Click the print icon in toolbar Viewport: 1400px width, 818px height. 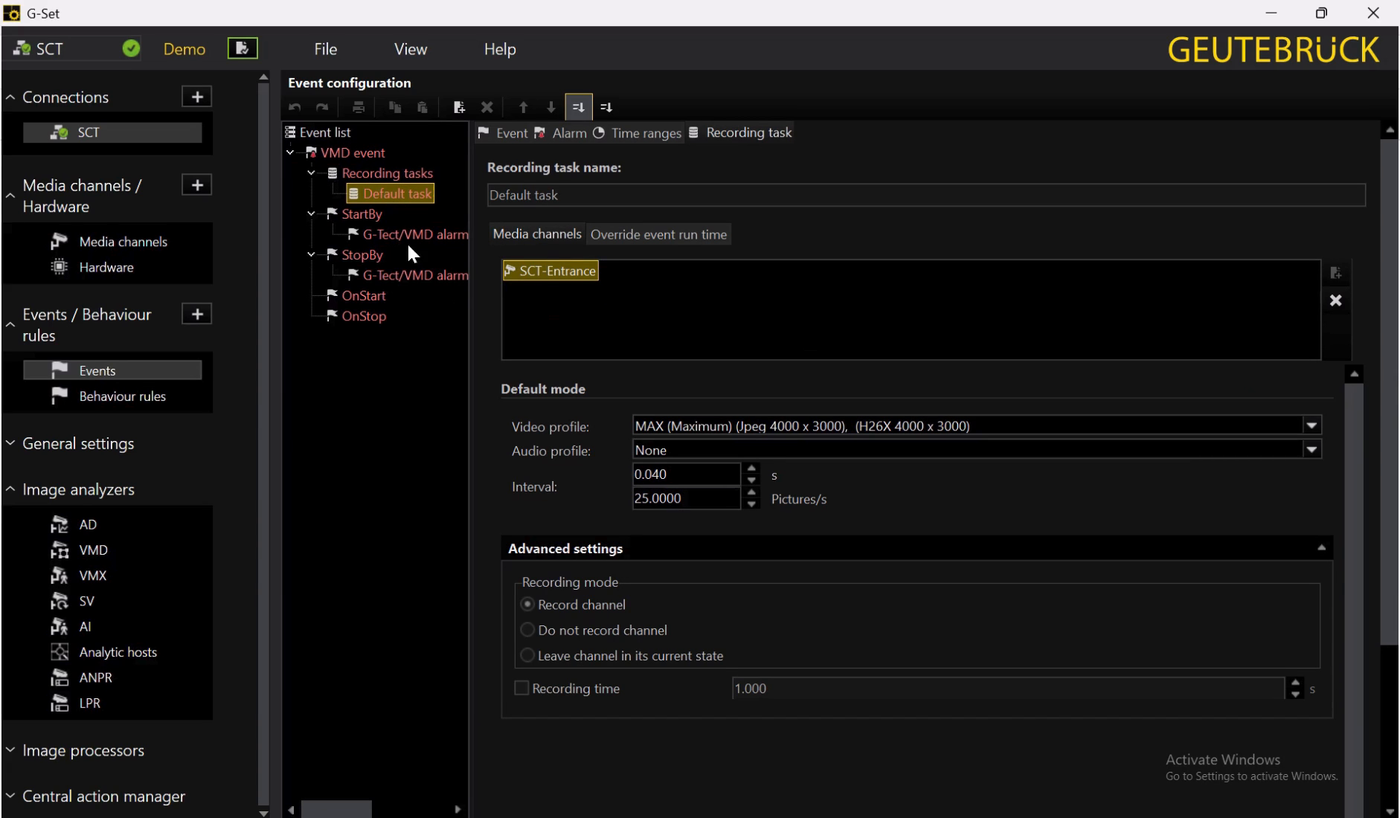(358, 107)
